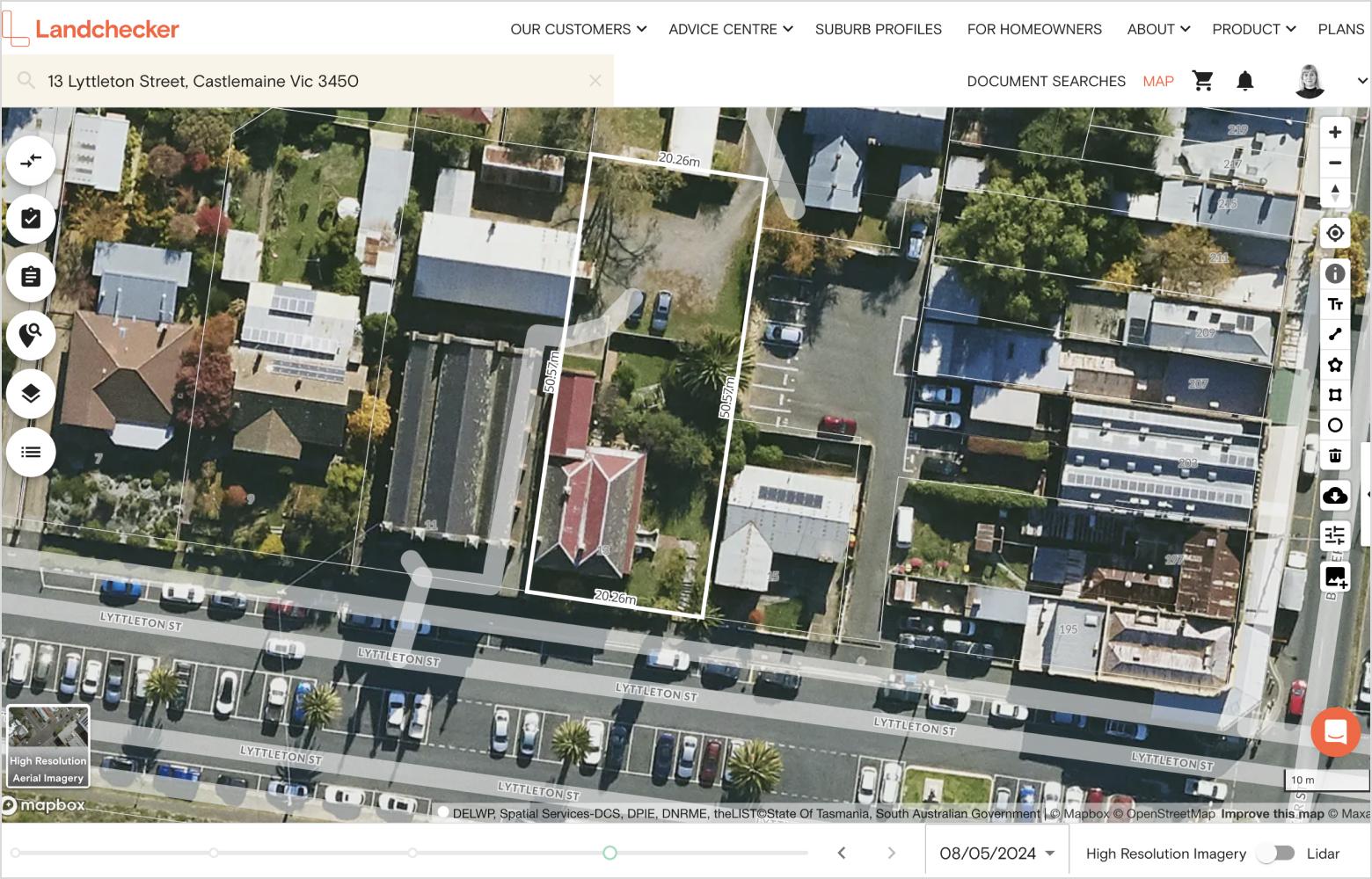
Task: Open the notifications bell
Action: point(1245,81)
